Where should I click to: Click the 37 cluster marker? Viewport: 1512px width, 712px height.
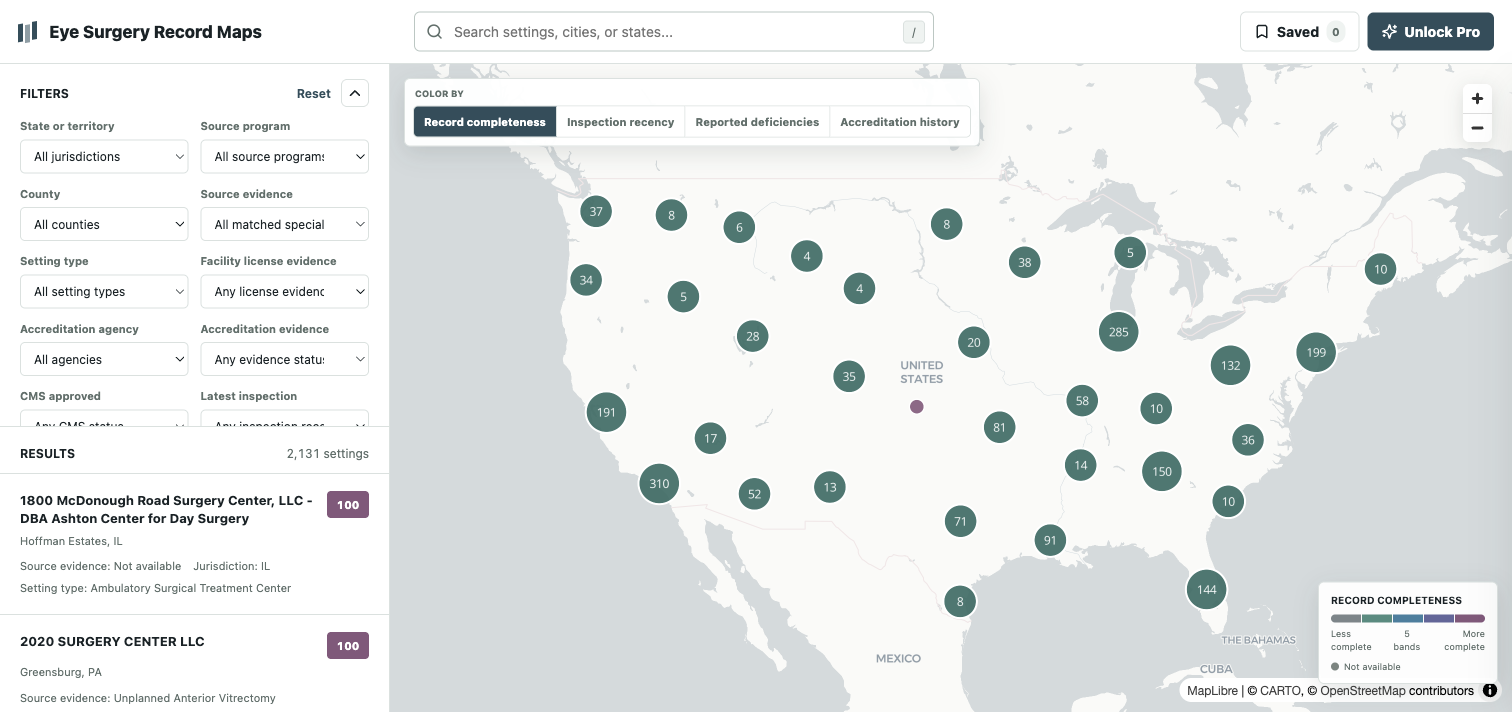click(596, 211)
